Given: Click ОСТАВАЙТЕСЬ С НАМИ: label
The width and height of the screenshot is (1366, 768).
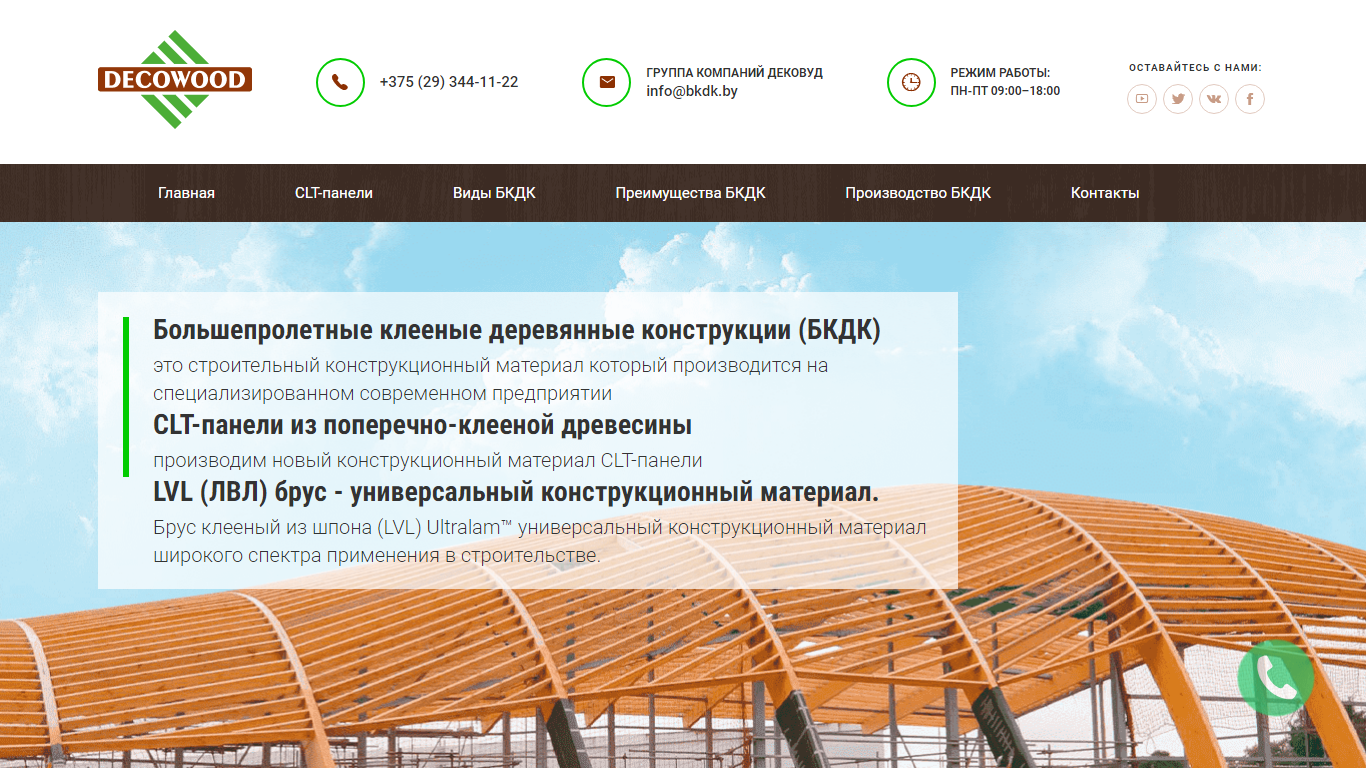Looking at the screenshot, I should [1195, 68].
